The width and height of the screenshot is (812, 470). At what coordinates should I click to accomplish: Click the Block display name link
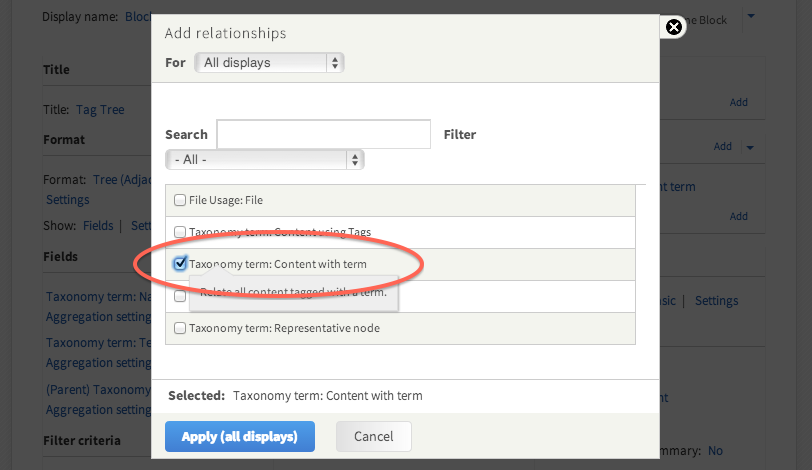click(138, 17)
